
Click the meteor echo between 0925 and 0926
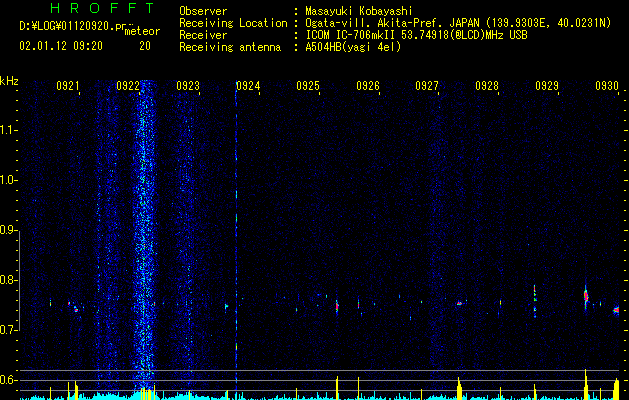(337, 307)
